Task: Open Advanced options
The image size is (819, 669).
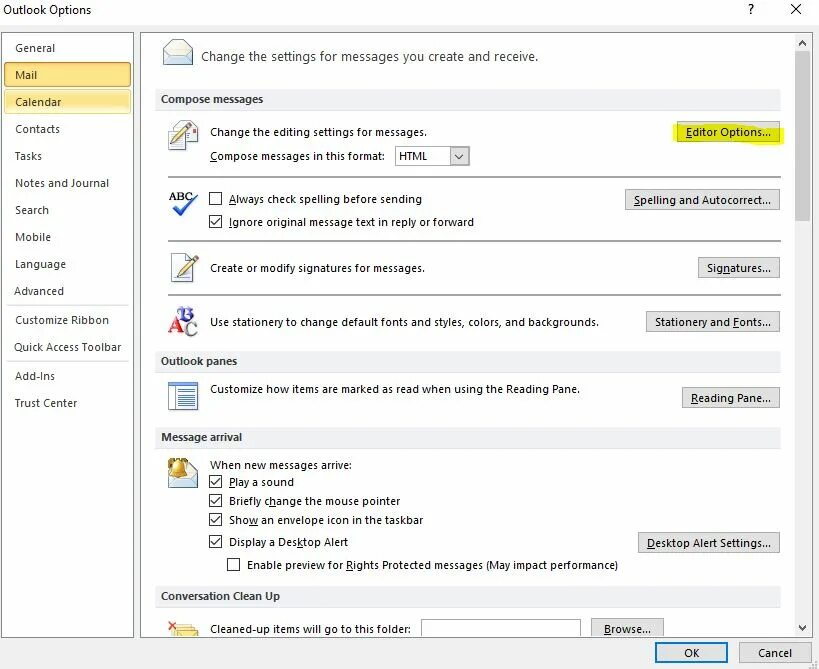Action: point(67,291)
